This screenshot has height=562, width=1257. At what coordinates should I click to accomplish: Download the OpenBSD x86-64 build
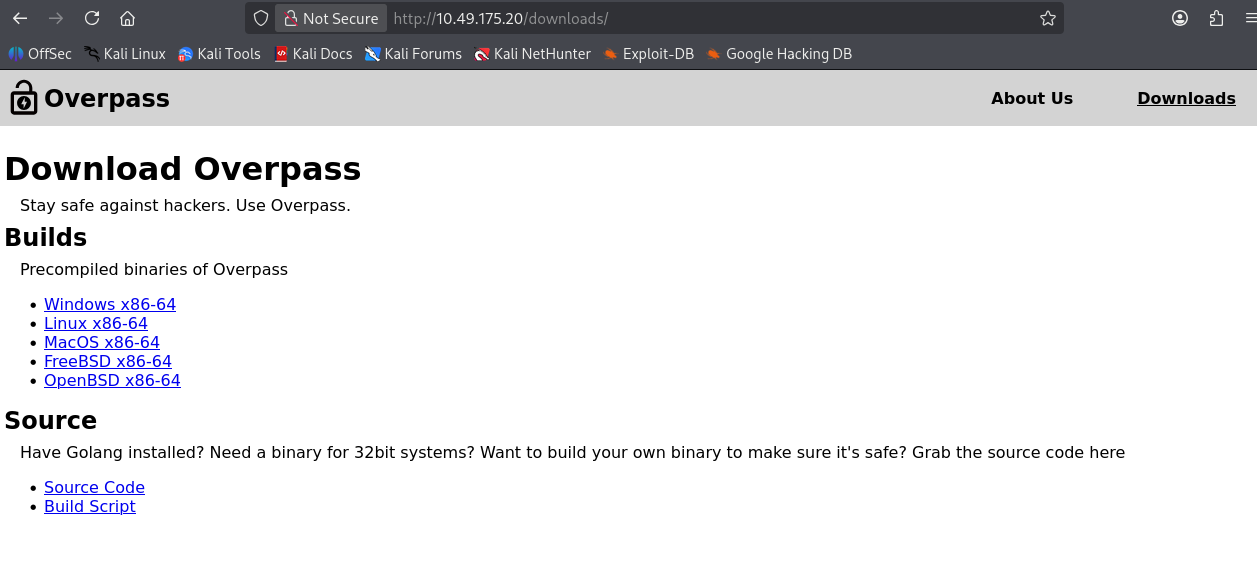(x=112, y=380)
